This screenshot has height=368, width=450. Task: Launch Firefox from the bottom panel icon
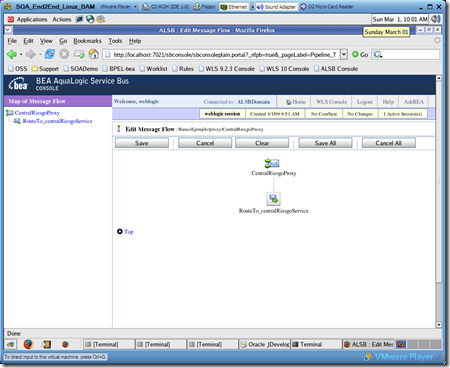point(28,344)
